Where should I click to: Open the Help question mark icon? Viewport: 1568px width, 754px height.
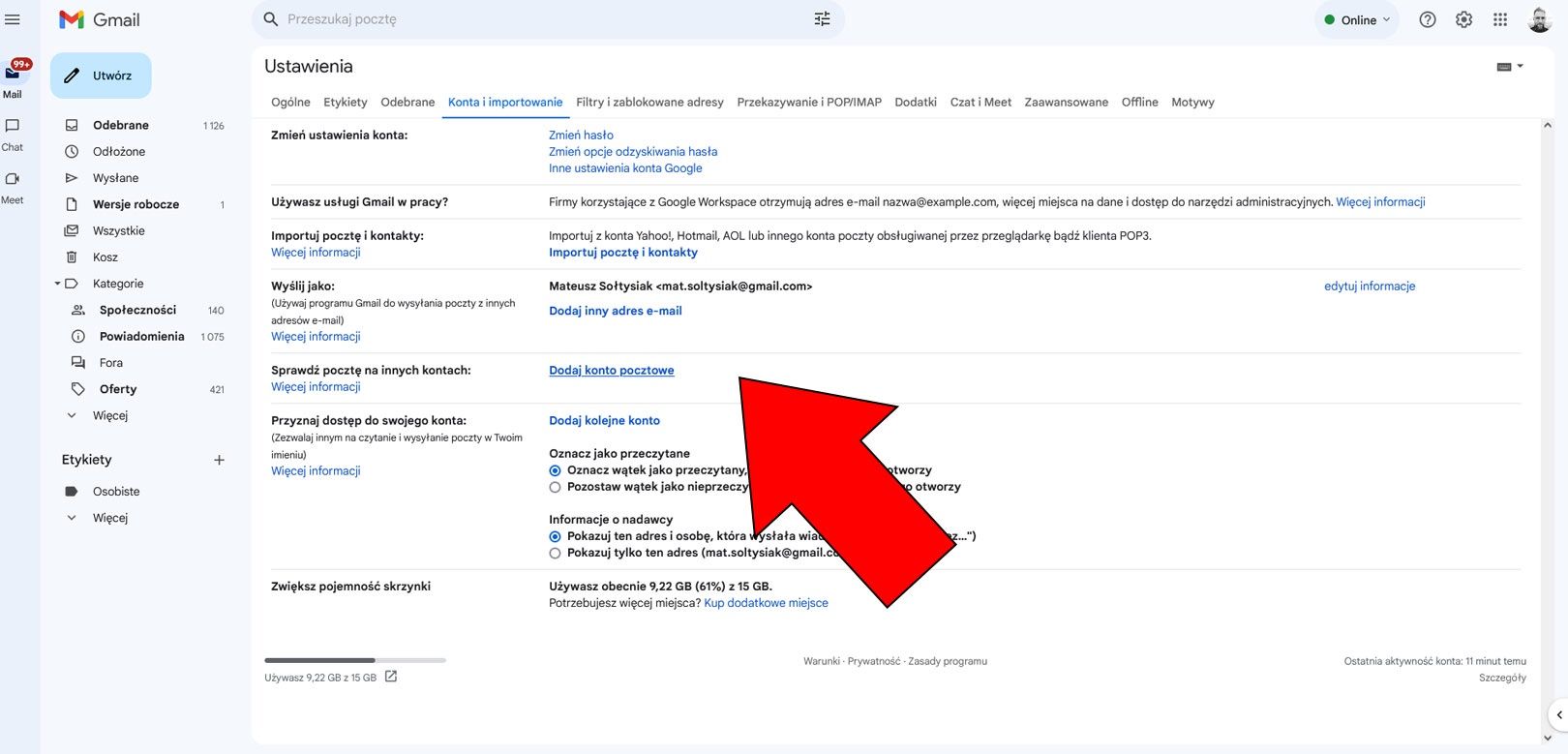[1427, 19]
